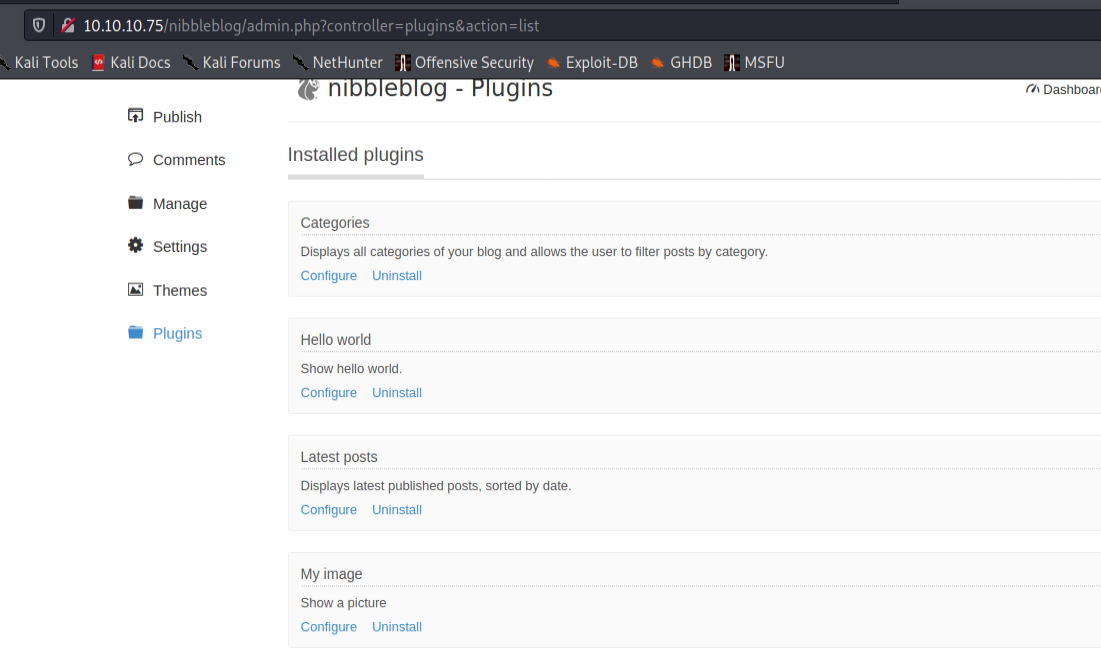1101x662 pixels.
Task: Select the Publish icon in the sidebar
Action: (135, 115)
